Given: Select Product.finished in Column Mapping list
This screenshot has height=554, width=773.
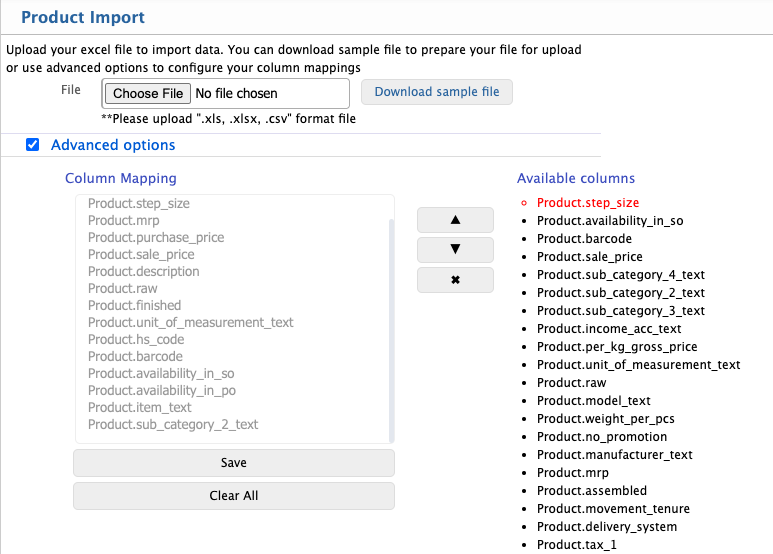Looking at the screenshot, I should (x=135, y=306).
